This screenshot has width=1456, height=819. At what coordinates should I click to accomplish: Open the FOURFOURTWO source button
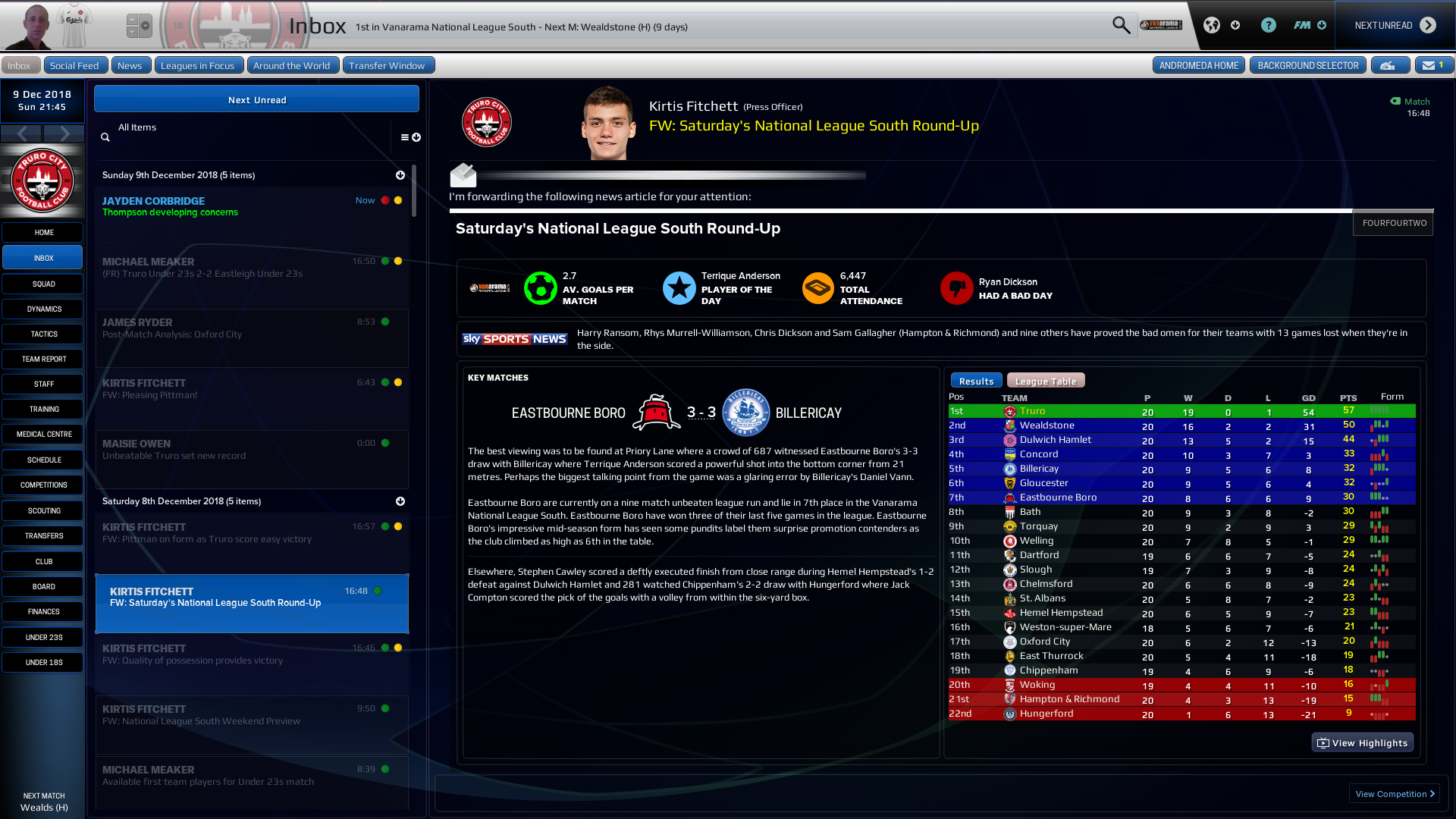tap(1394, 223)
